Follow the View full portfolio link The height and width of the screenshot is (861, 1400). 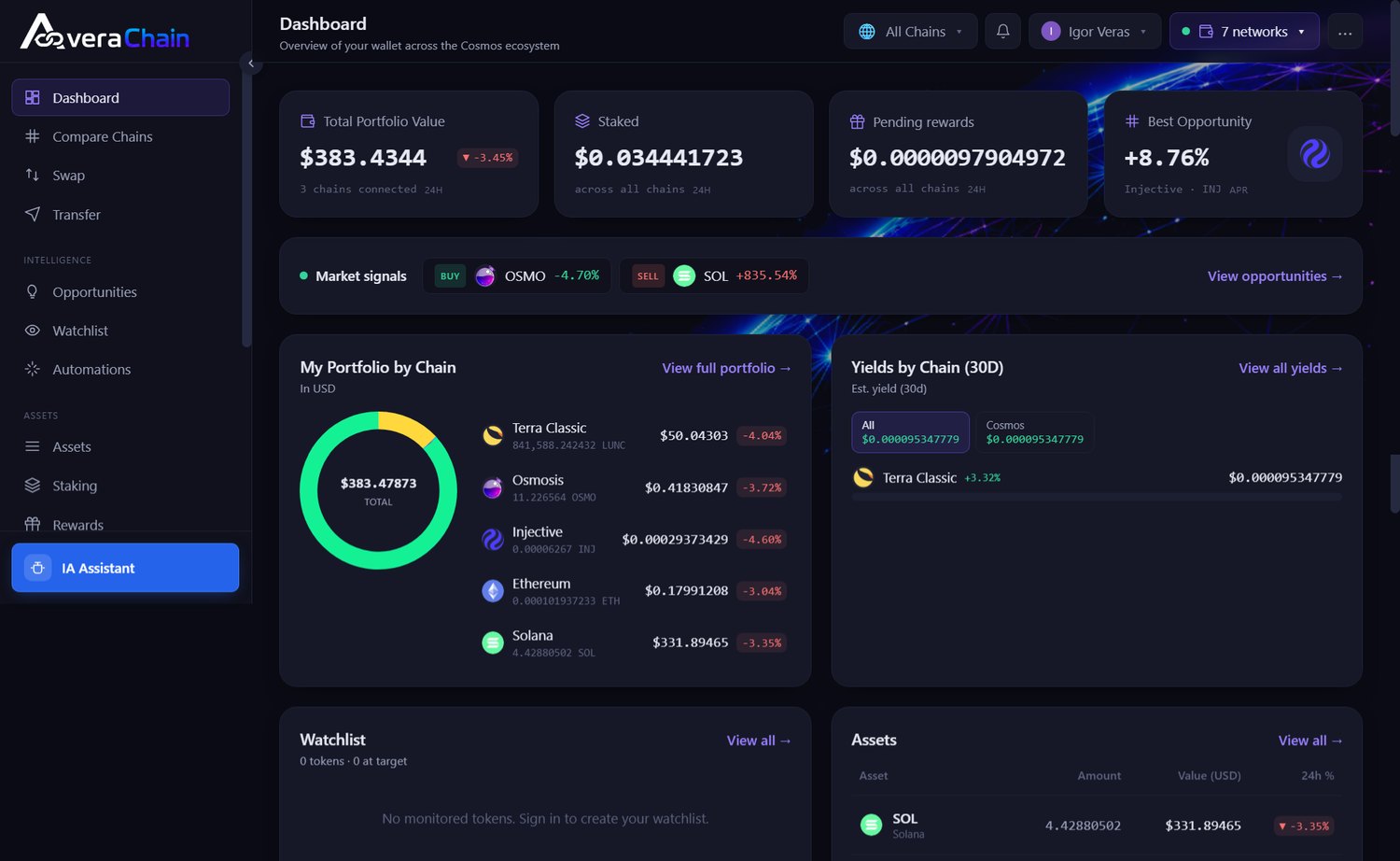coord(727,368)
